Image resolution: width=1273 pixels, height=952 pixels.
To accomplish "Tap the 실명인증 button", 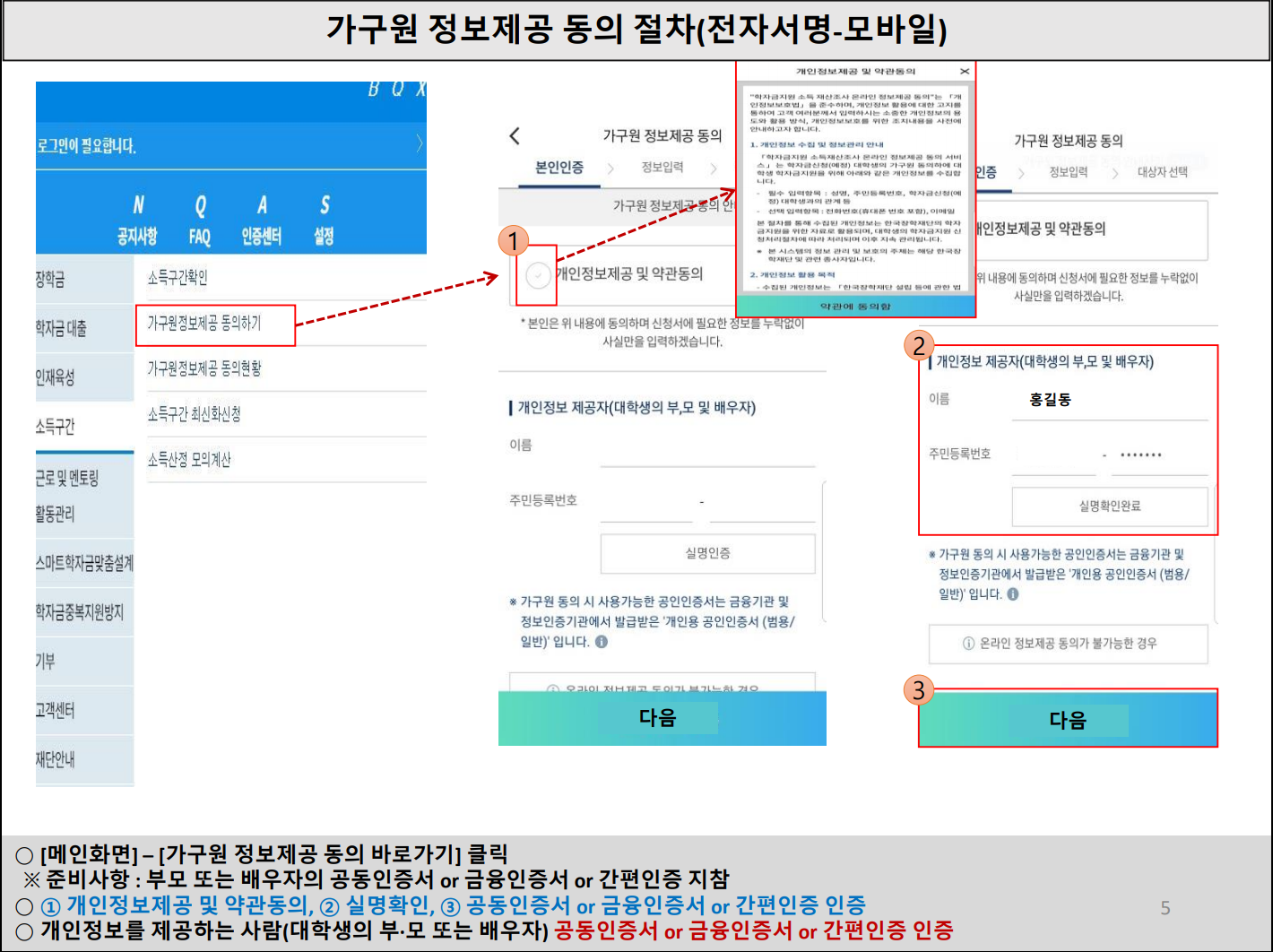I will pos(707,554).
